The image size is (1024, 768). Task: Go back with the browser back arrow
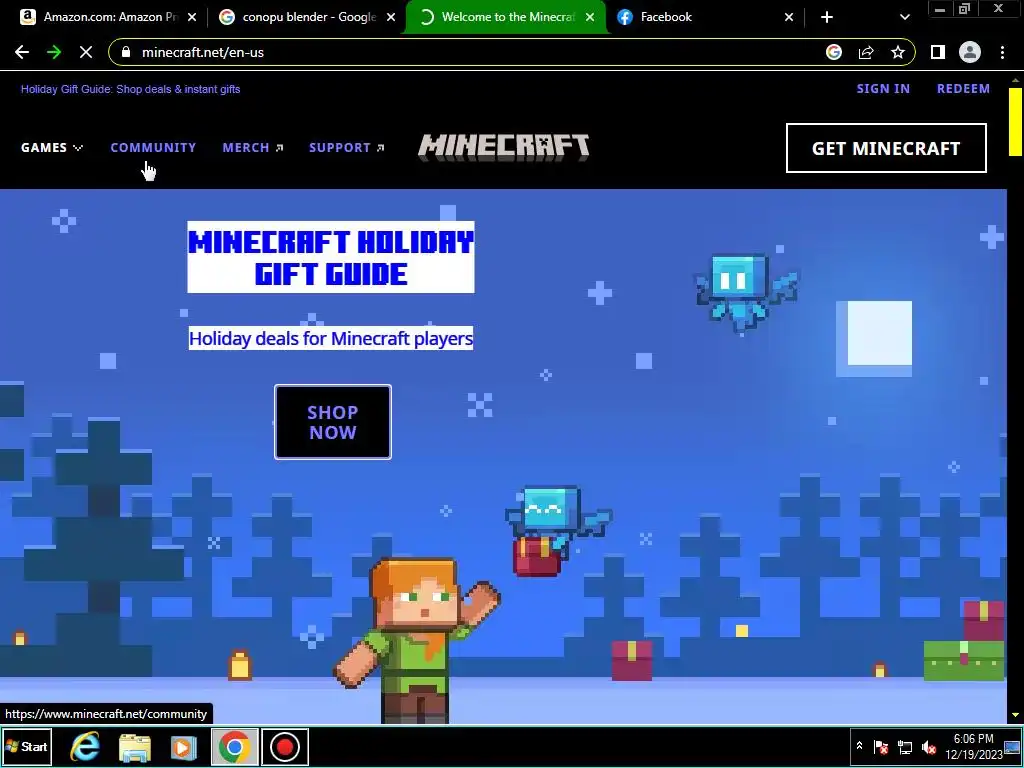pos(22,52)
